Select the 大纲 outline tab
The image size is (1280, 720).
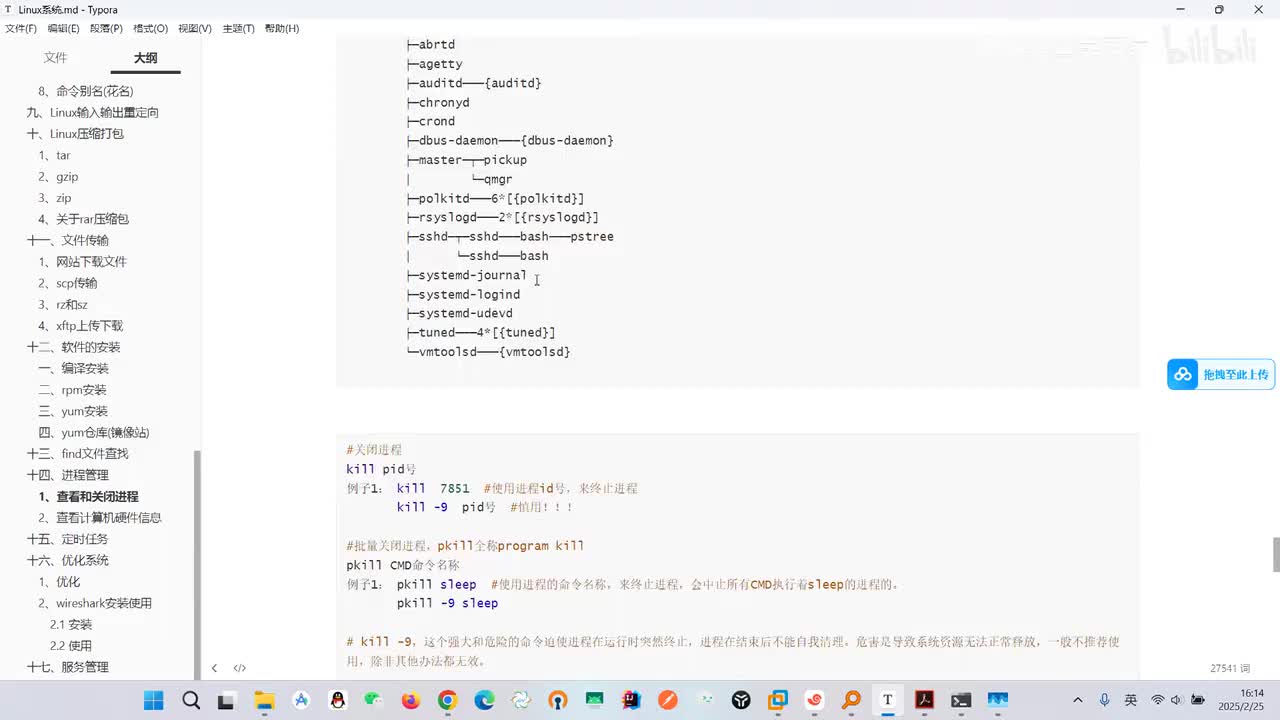pyautogui.click(x=146, y=58)
